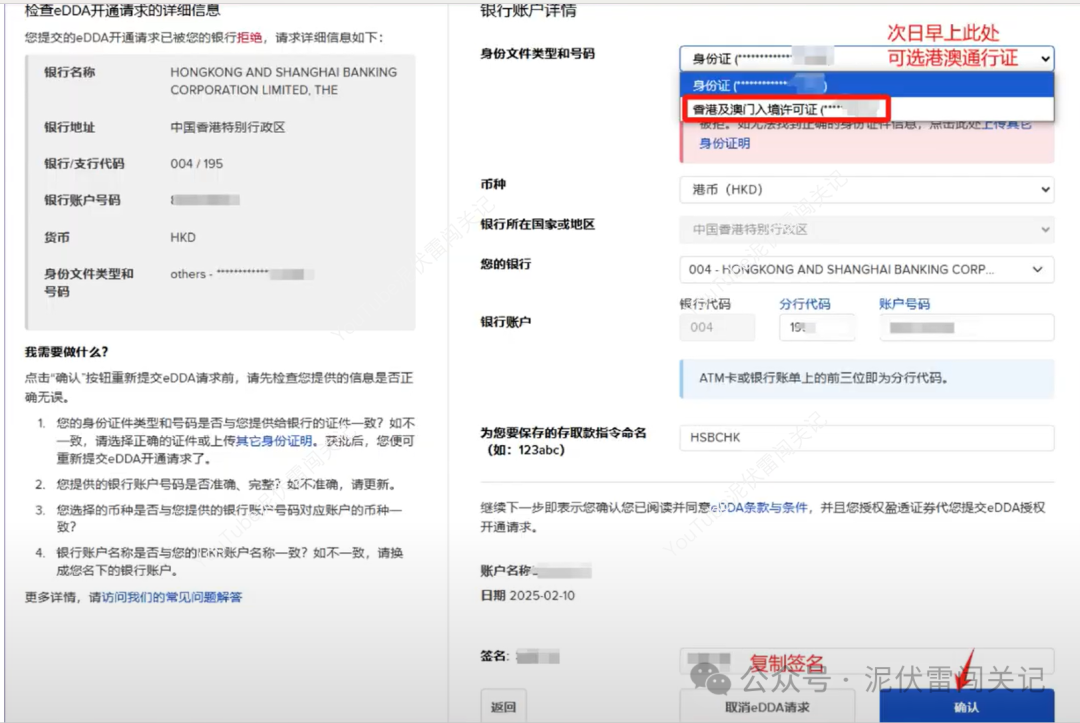
Task: Click the ATM卡 branch code info banner
Action: [x=866, y=377]
